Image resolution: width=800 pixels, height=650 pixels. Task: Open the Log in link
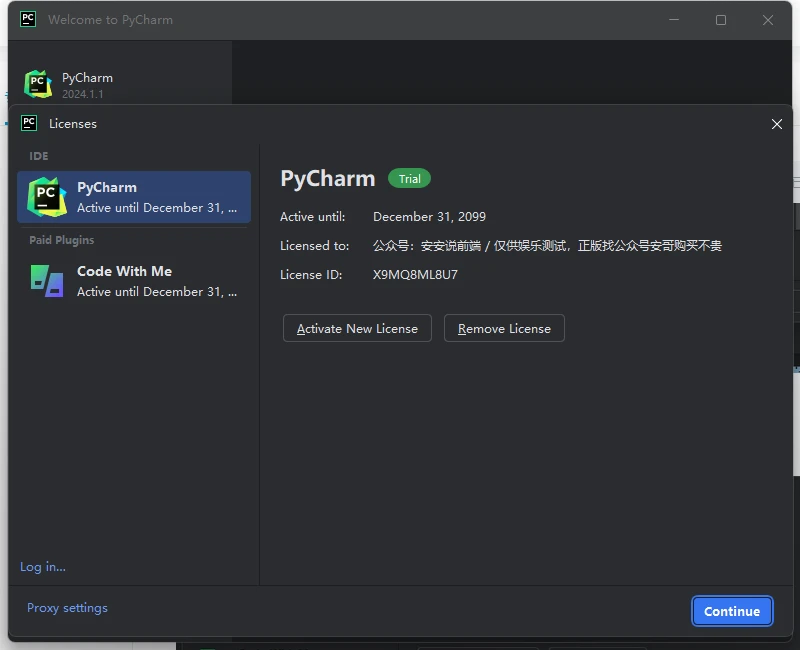[x=43, y=567]
